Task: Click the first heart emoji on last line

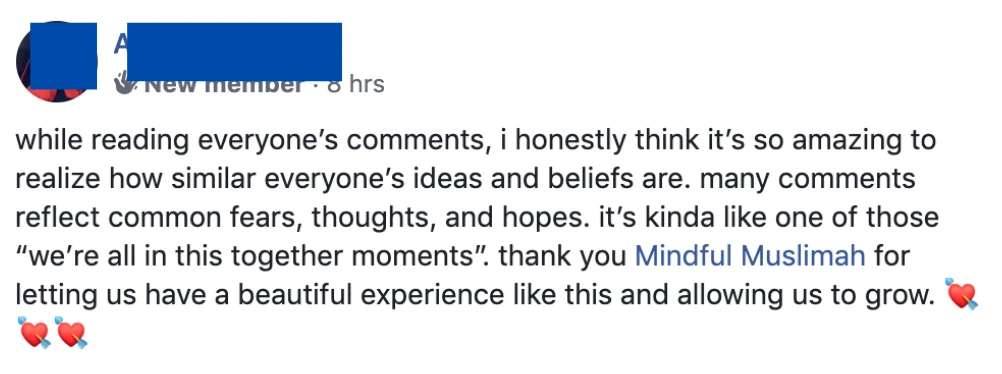Action: [x=35, y=332]
